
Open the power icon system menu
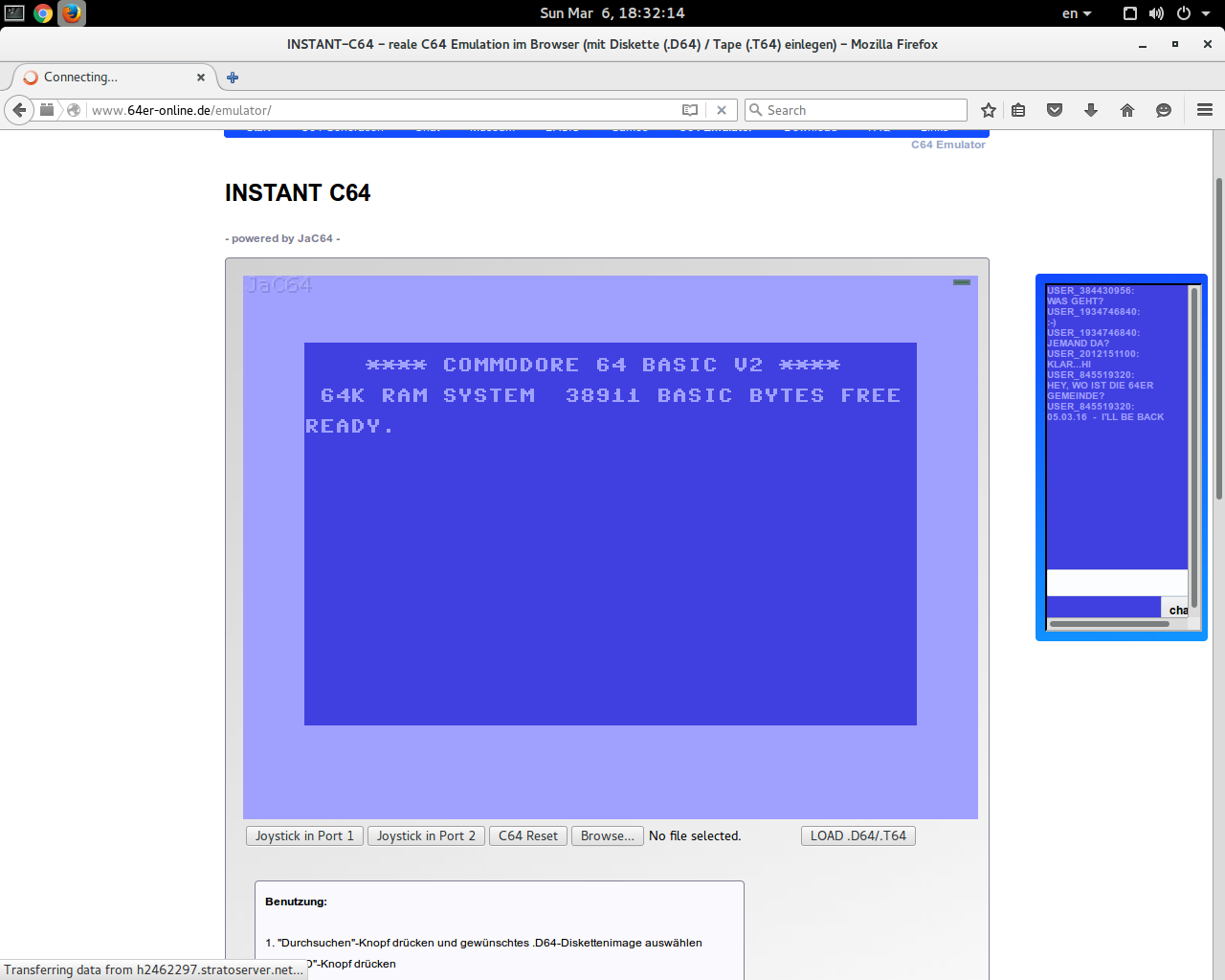point(1184,13)
